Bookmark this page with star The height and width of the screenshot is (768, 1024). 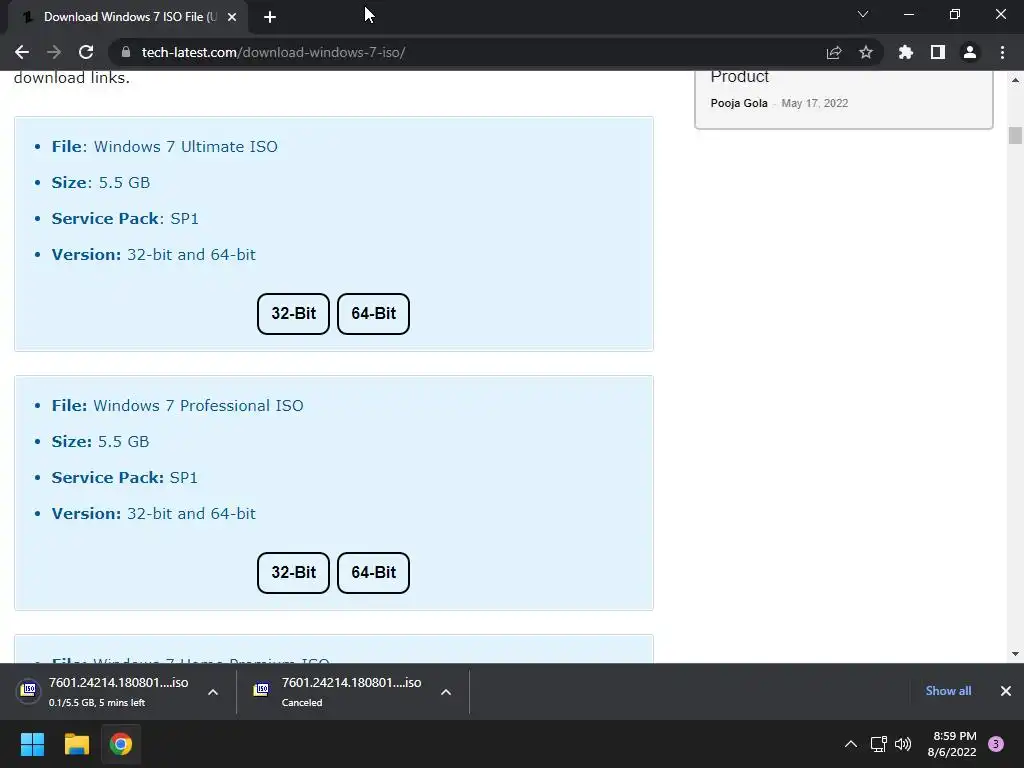(866, 52)
